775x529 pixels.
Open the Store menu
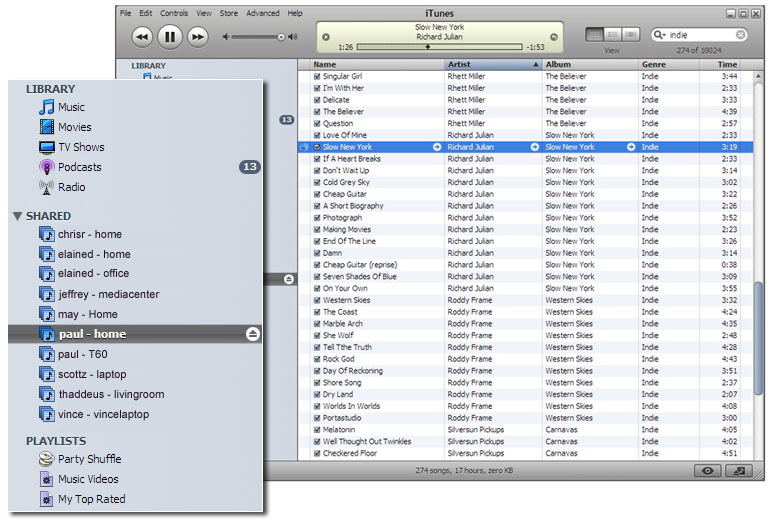click(x=228, y=13)
